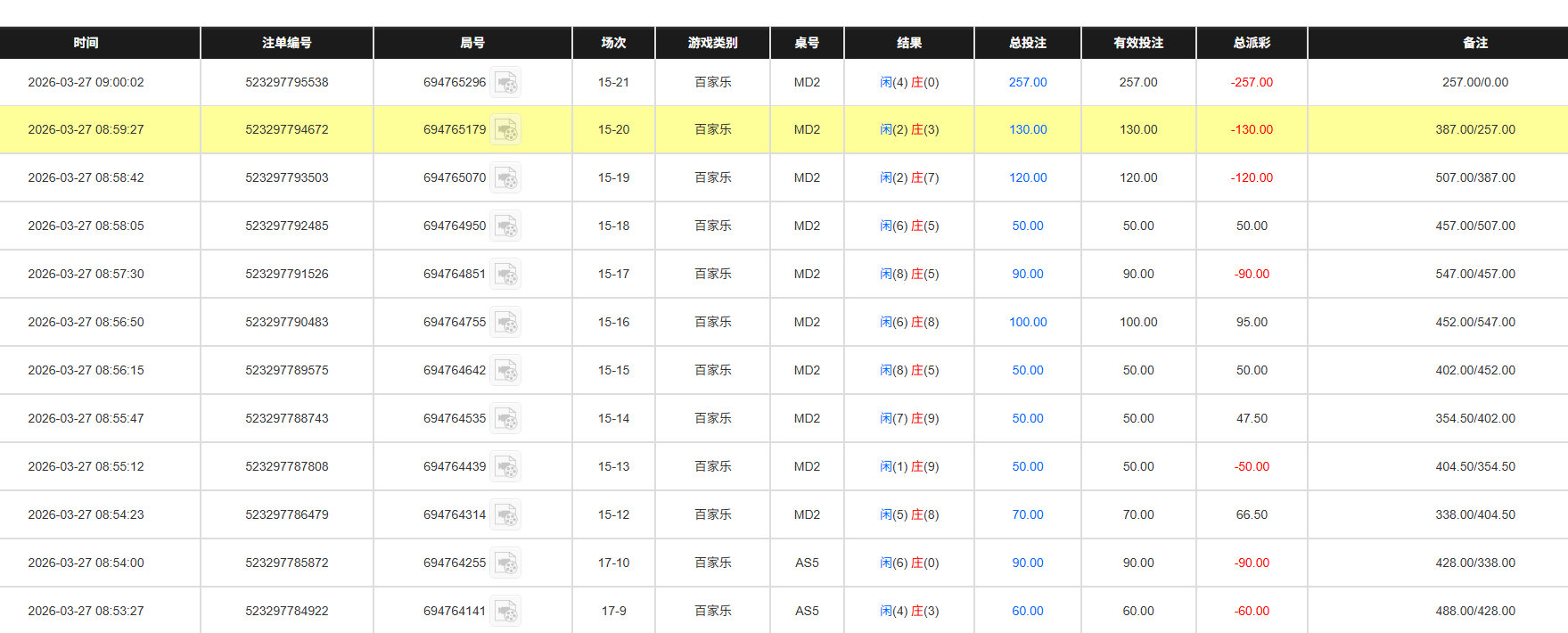This screenshot has width=1568, height=633.
Task: Click total bet 50.00 for session 15-15
Action: (1028, 370)
